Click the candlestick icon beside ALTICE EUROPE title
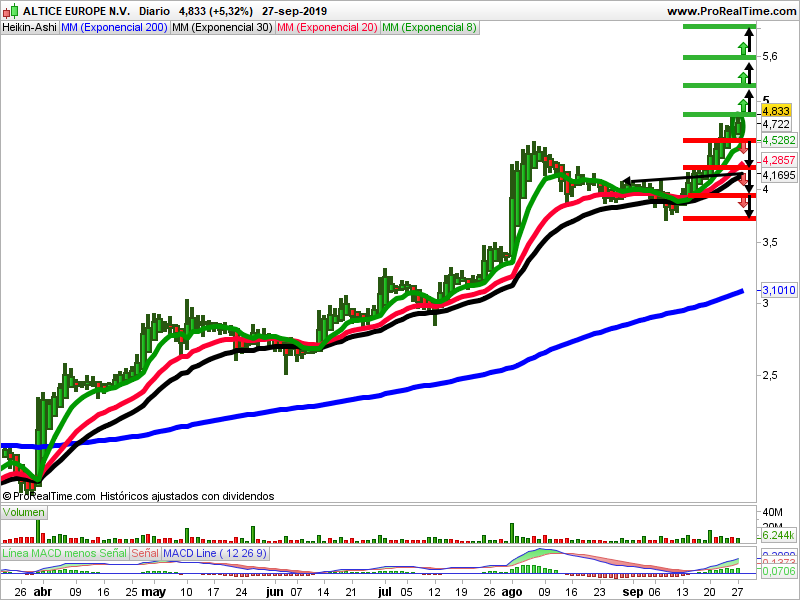Screen dimensions: 800x600 [11, 11]
